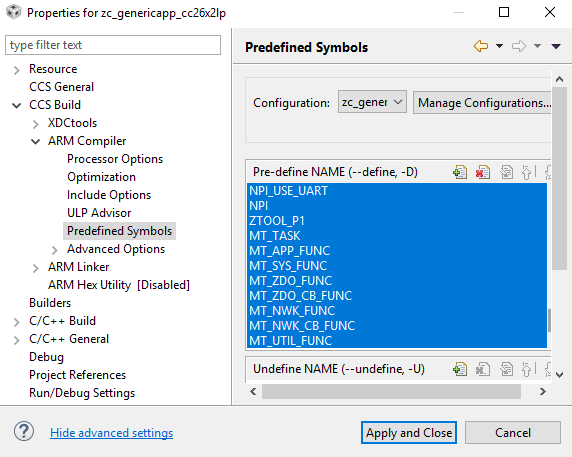572x457 pixels.
Task: Open the properties page view menu
Action: [556, 46]
